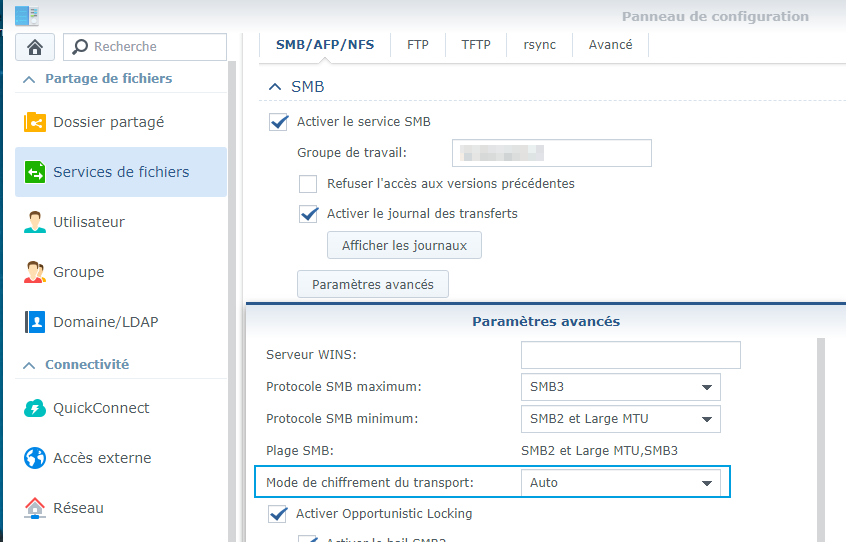The width and height of the screenshot is (846, 542).
Task: Open Dossier partagé folder icon
Action: click(x=35, y=122)
